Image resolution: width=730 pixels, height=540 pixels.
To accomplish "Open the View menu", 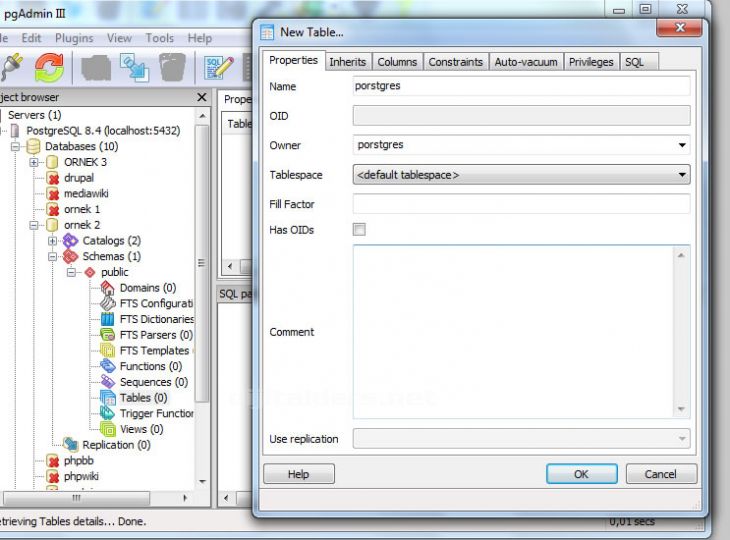I will pos(119,38).
